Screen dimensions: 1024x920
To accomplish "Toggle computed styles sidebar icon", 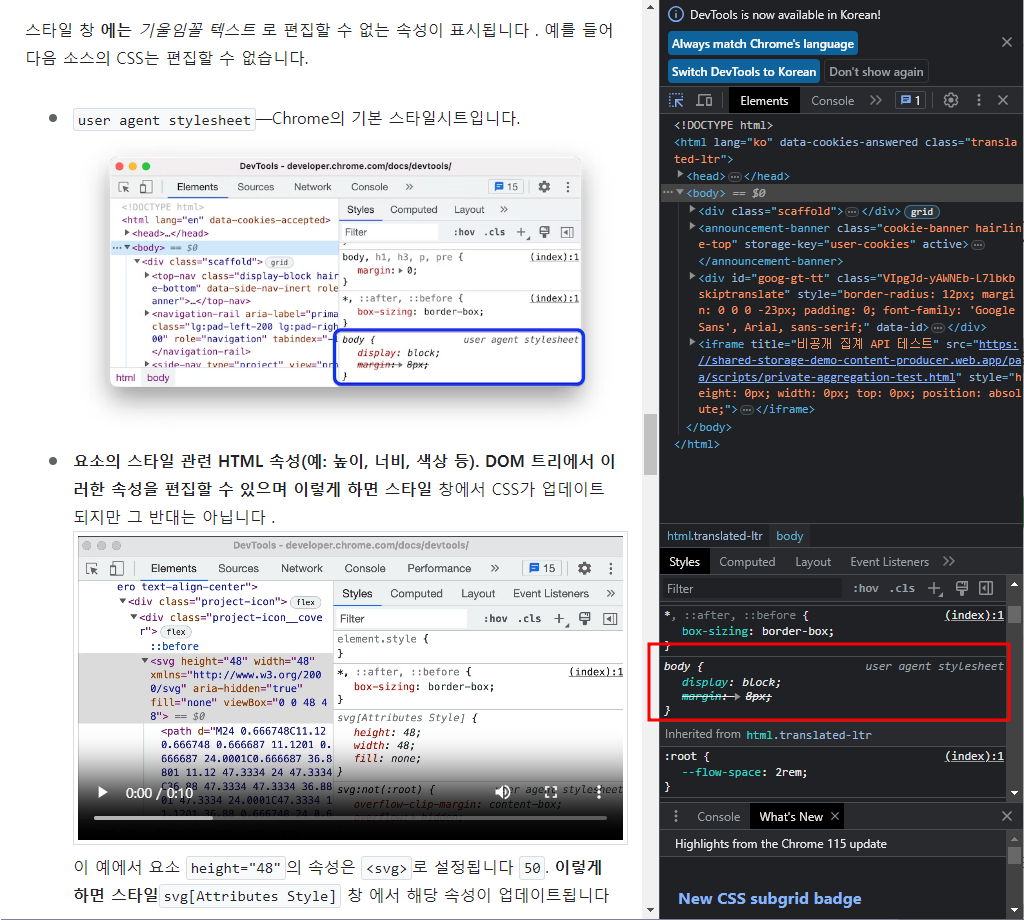I will pos(986,588).
